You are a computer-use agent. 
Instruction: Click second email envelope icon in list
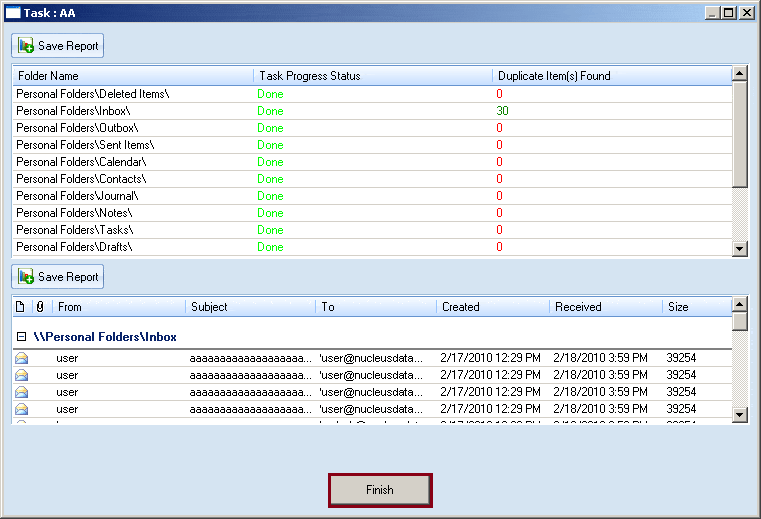(22, 375)
